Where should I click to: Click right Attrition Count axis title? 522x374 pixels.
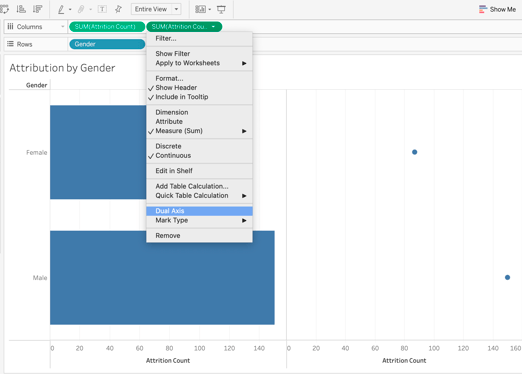404,361
